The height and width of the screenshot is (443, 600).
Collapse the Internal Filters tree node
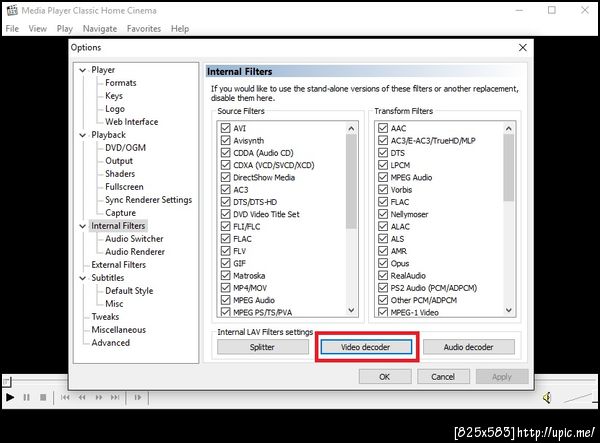(82, 226)
